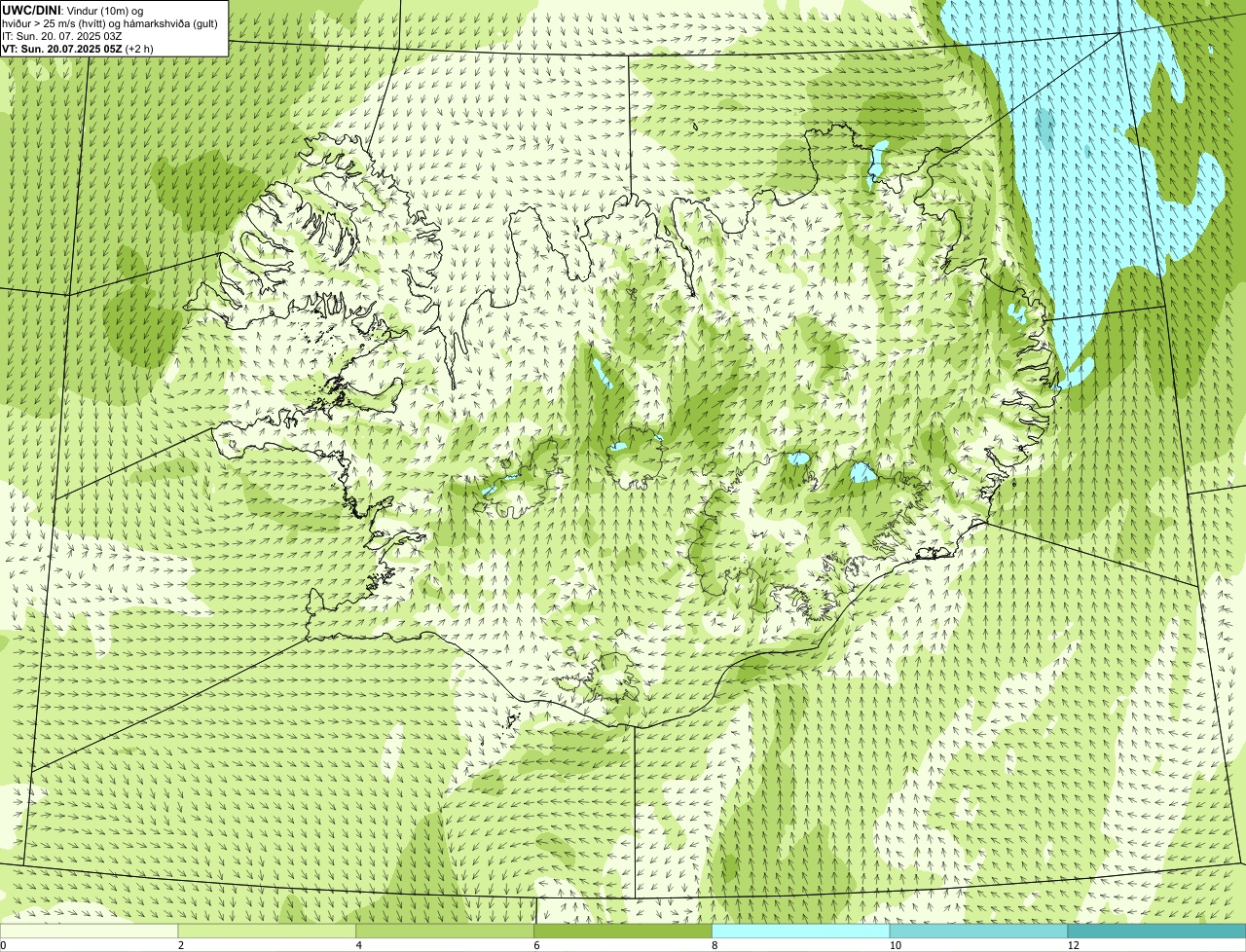Screen dimensions: 1246x952
Task: Click the legend tick label "8"
Action: click(715, 945)
